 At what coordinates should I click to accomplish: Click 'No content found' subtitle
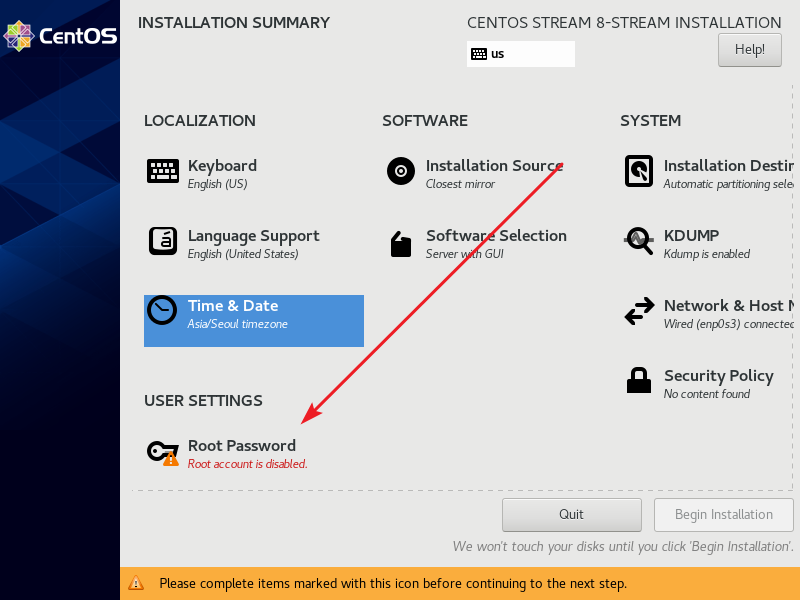[707, 394]
